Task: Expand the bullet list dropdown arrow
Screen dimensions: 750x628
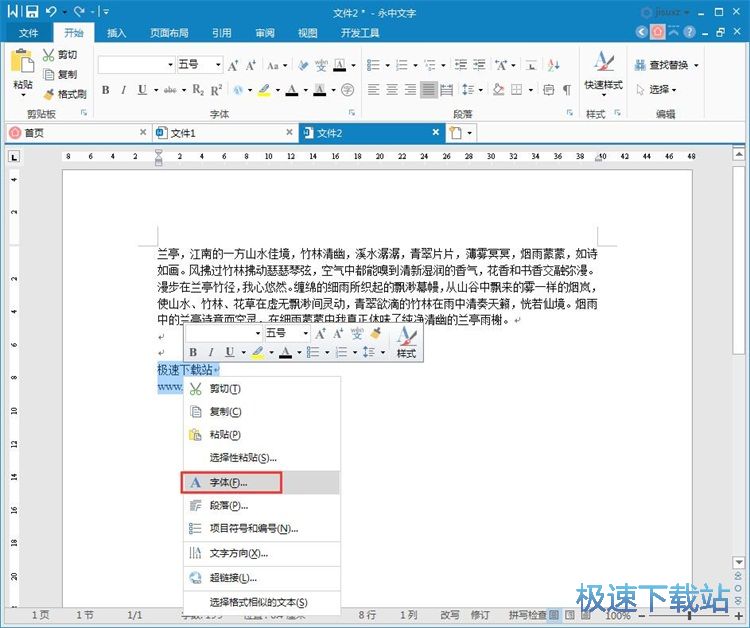Action: [x=387, y=66]
